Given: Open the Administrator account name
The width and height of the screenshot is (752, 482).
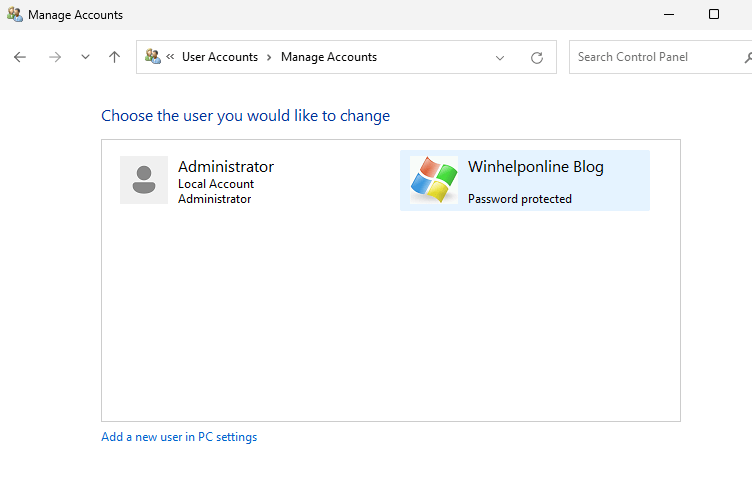Looking at the screenshot, I should [226, 166].
